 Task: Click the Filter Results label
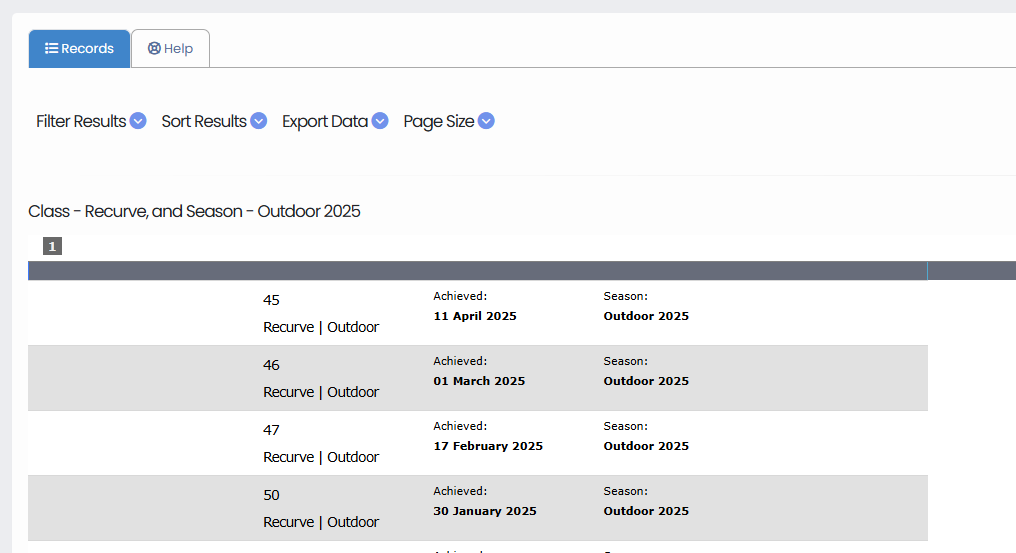point(81,121)
